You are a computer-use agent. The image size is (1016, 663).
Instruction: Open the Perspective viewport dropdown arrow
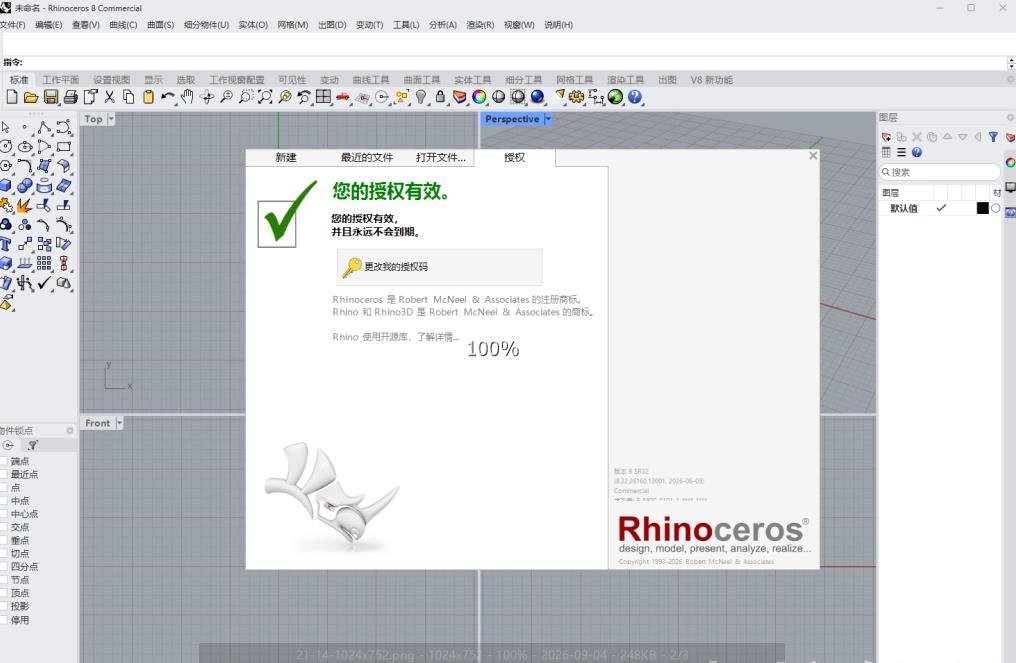point(548,119)
